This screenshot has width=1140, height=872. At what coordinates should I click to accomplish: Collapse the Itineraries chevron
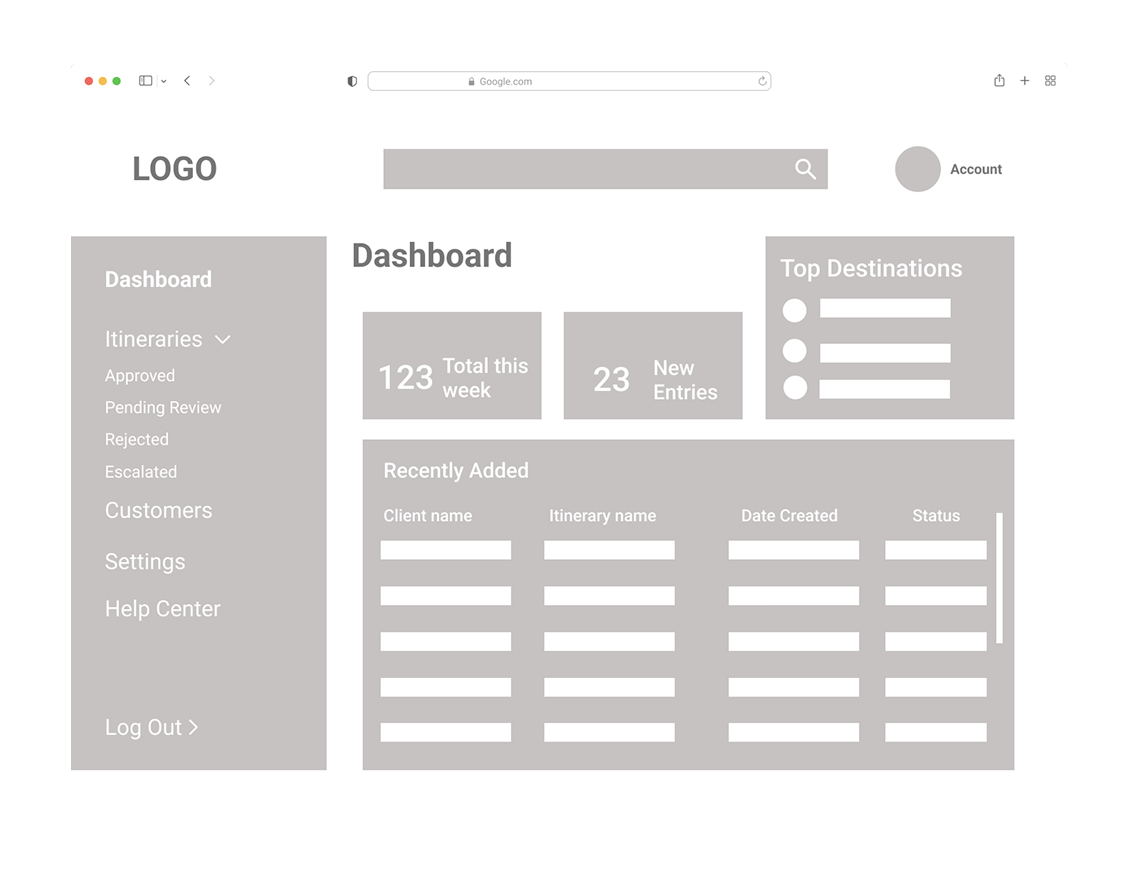222,339
